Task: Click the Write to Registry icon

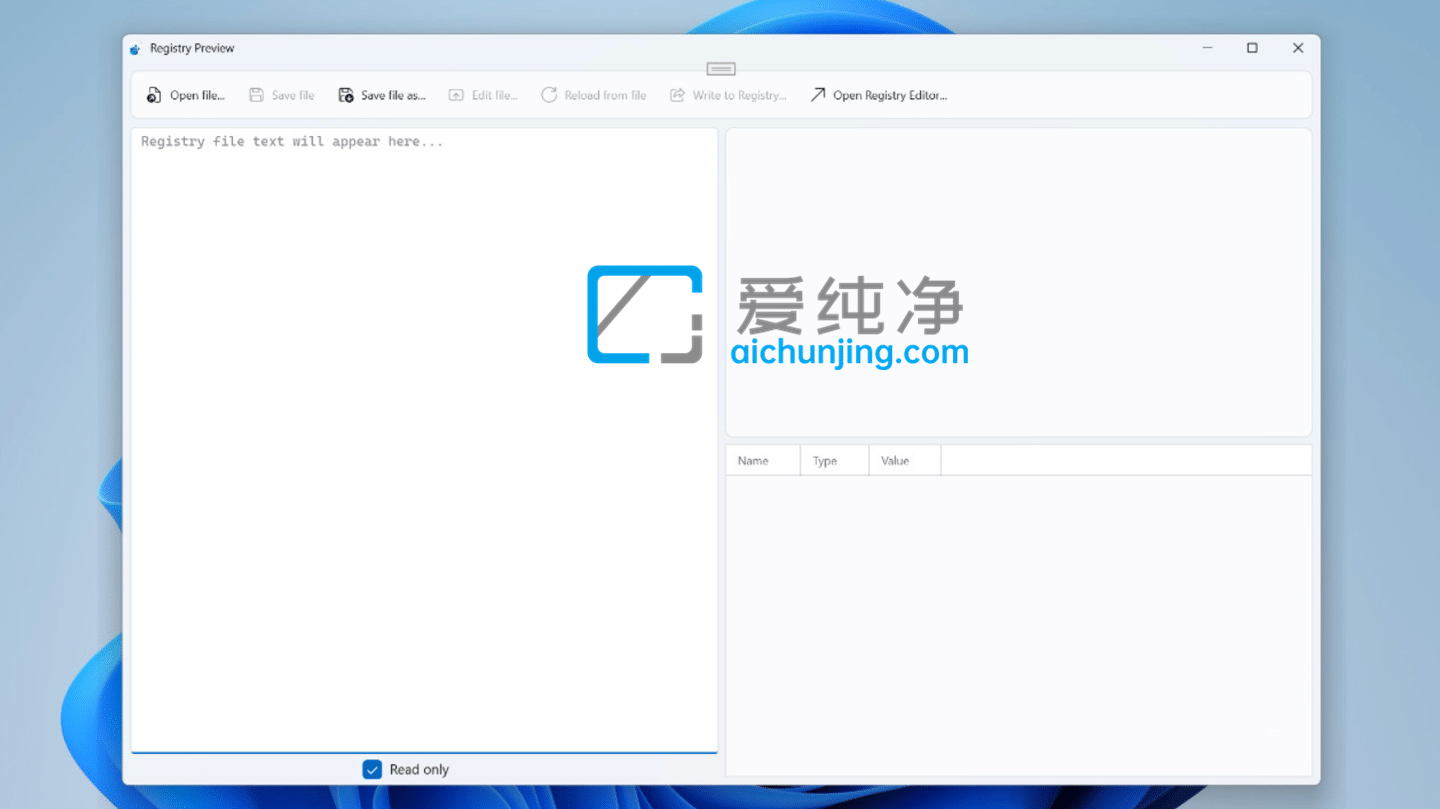Action: pos(677,95)
